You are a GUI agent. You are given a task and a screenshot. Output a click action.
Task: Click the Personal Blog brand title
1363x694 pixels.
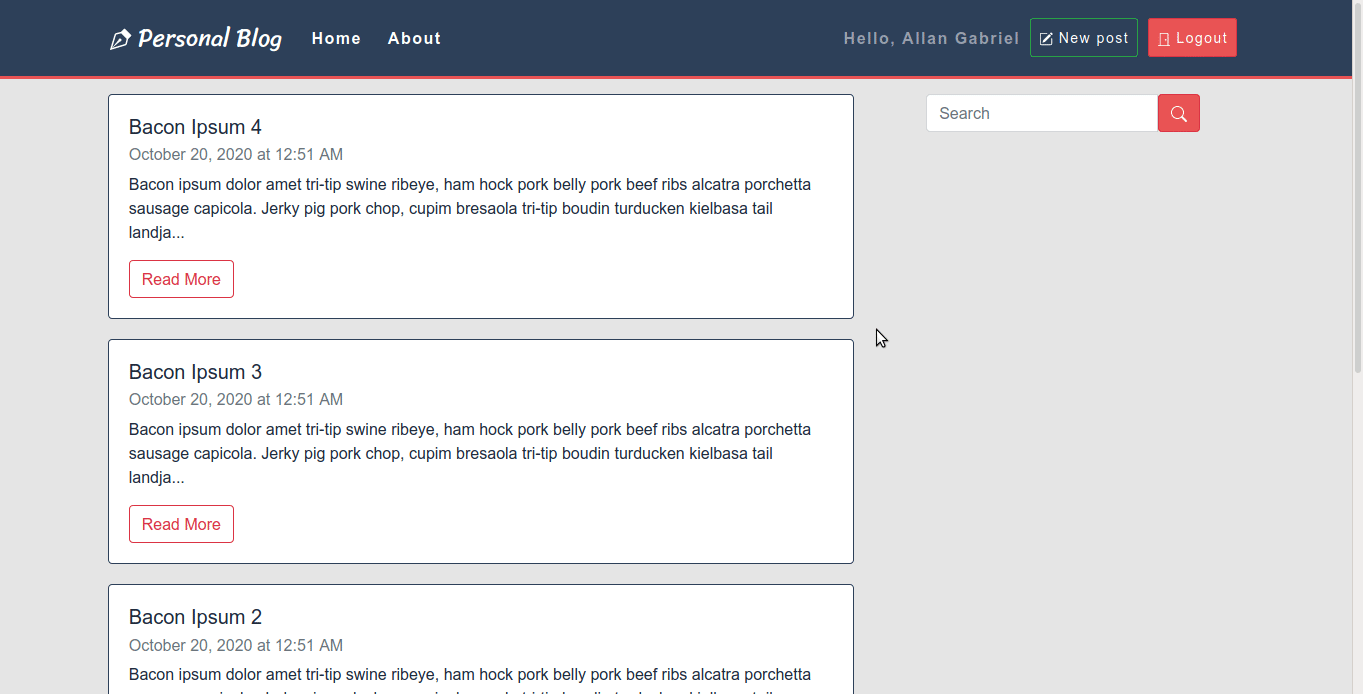tap(209, 39)
